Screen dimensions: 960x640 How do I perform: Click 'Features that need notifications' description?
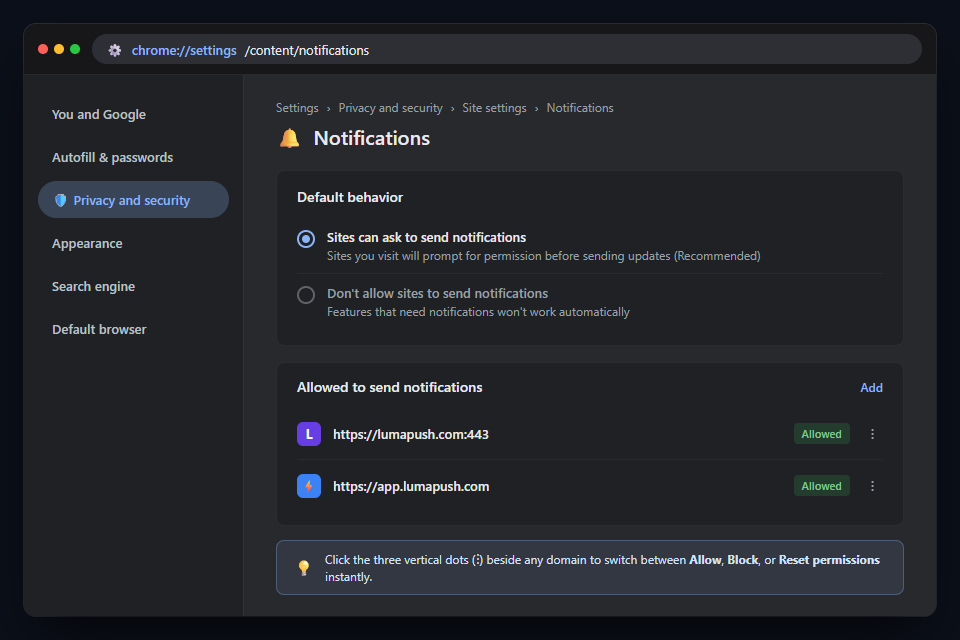coord(478,312)
